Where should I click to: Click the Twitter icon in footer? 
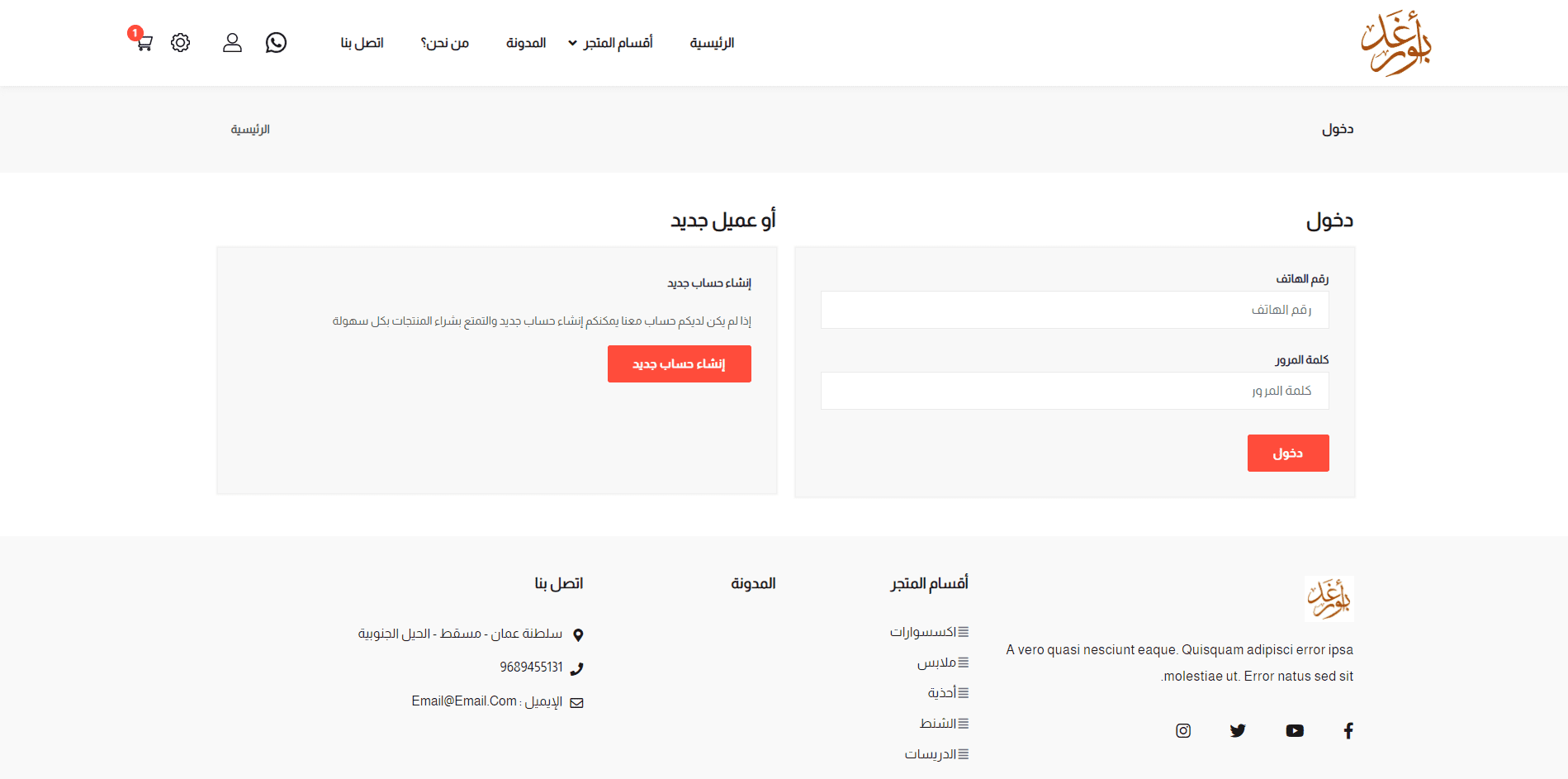click(1237, 730)
